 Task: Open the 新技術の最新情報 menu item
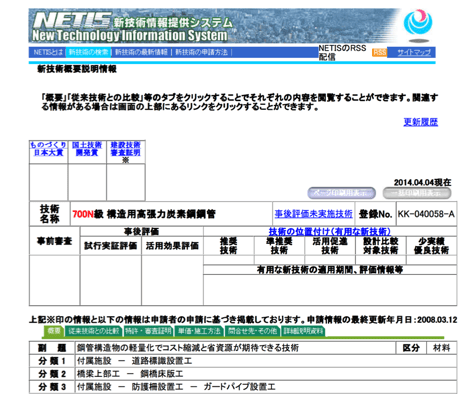click(141, 52)
